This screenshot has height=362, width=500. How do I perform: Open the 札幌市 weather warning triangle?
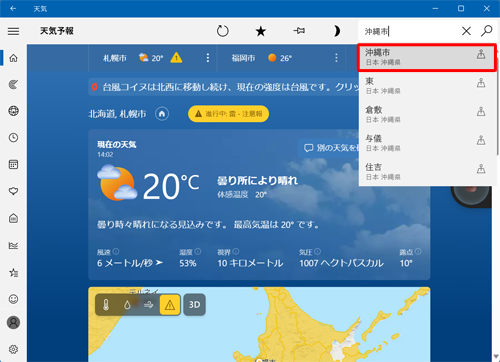click(176, 58)
